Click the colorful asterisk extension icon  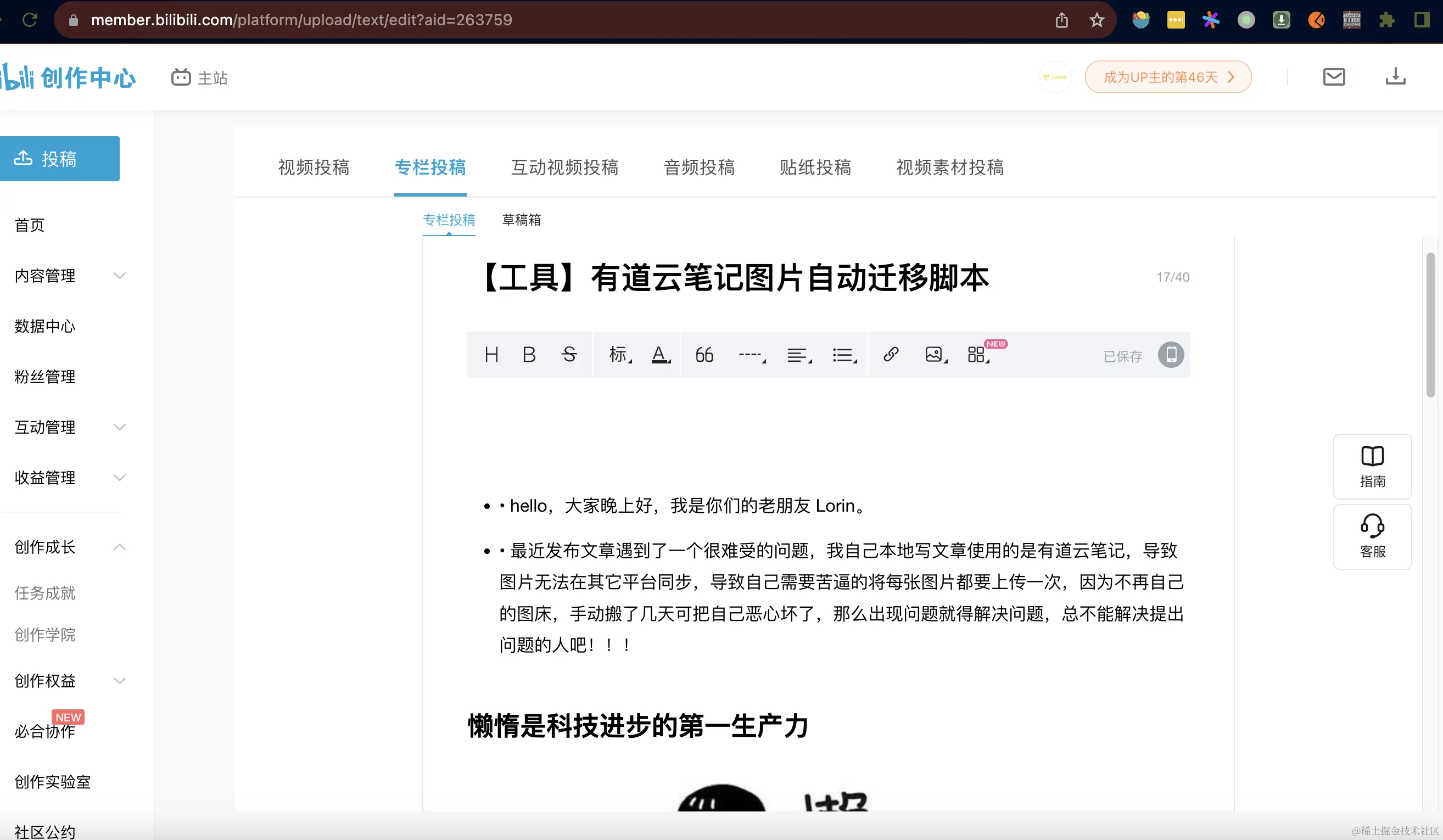[1211, 20]
